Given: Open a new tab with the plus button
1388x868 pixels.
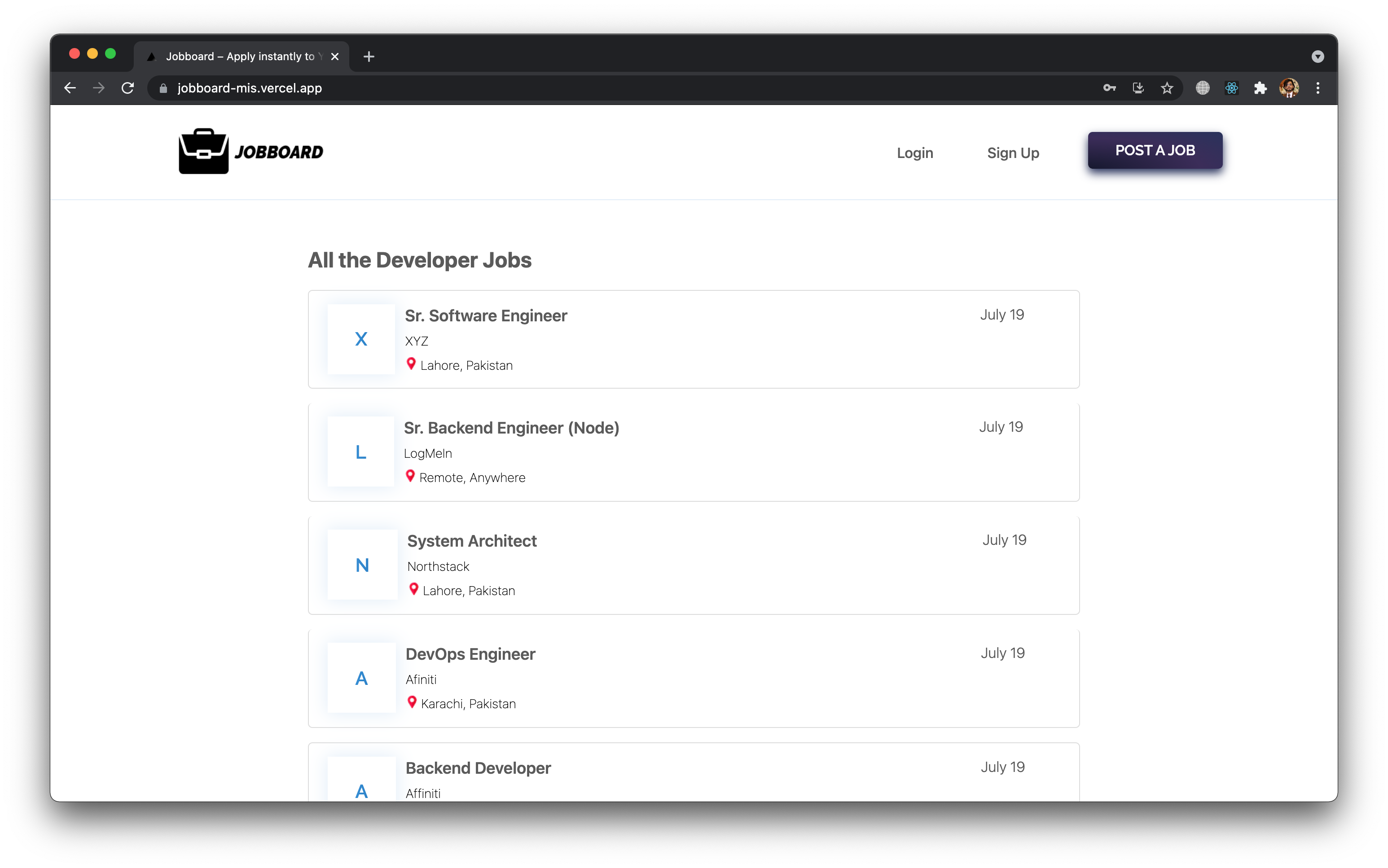Looking at the screenshot, I should pyautogui.click(x=369, y=56).
